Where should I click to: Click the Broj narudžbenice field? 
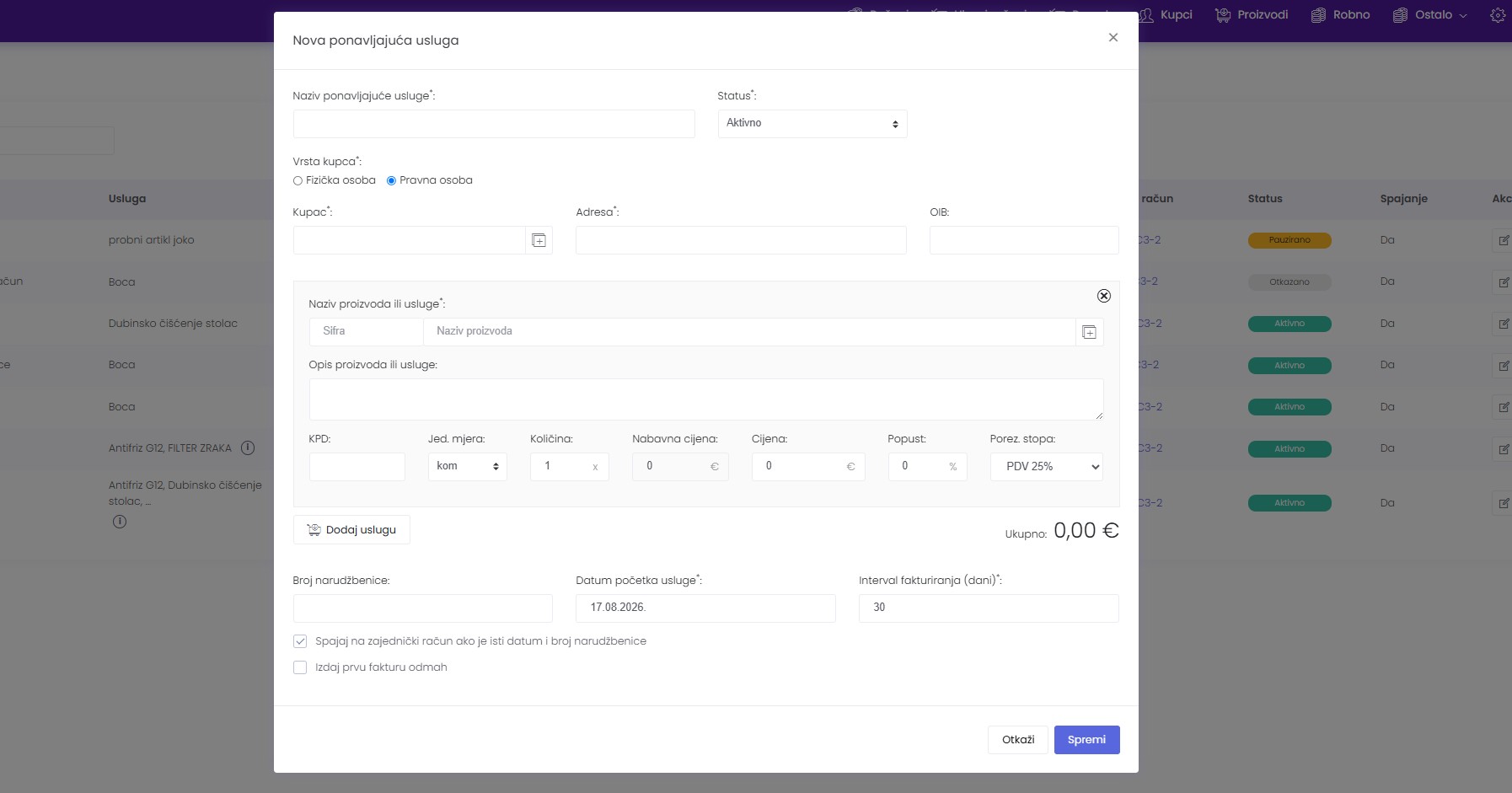pos(423,608)
